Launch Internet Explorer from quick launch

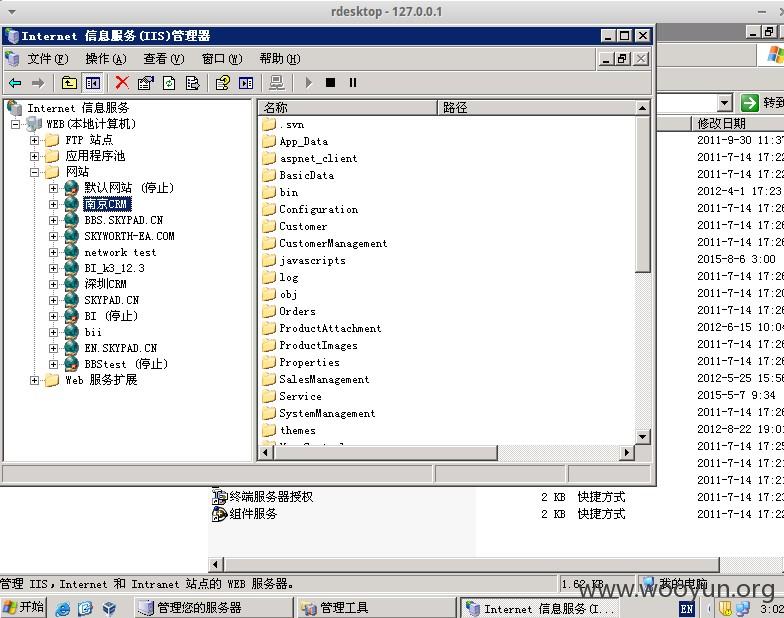click(x=62, y=608)
